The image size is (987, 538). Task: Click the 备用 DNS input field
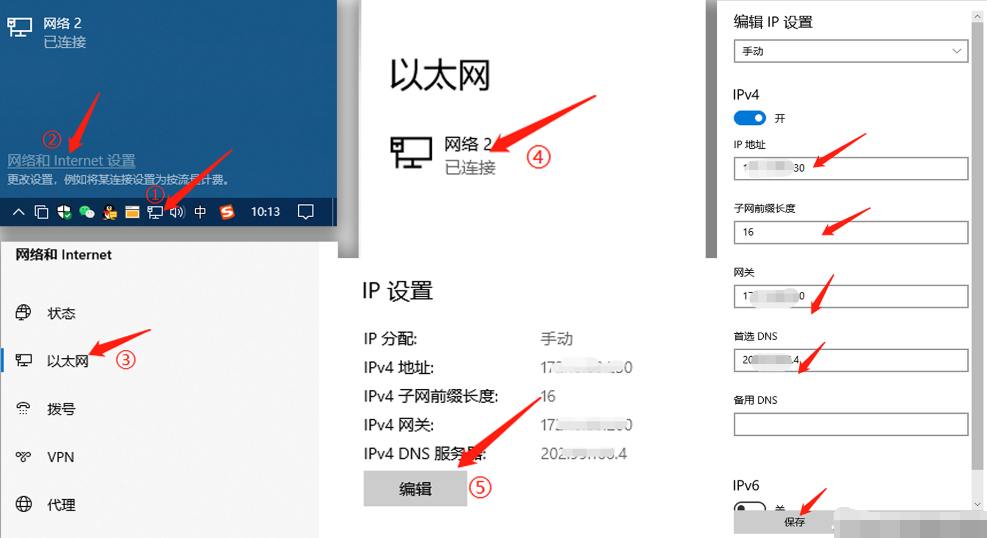pyautogui.click(x=851, y=424)
